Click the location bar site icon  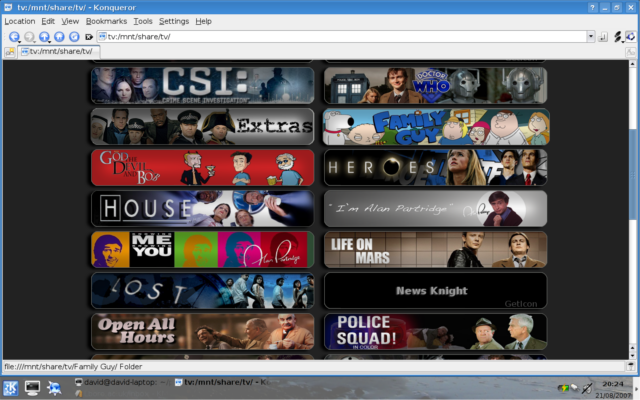102,36
